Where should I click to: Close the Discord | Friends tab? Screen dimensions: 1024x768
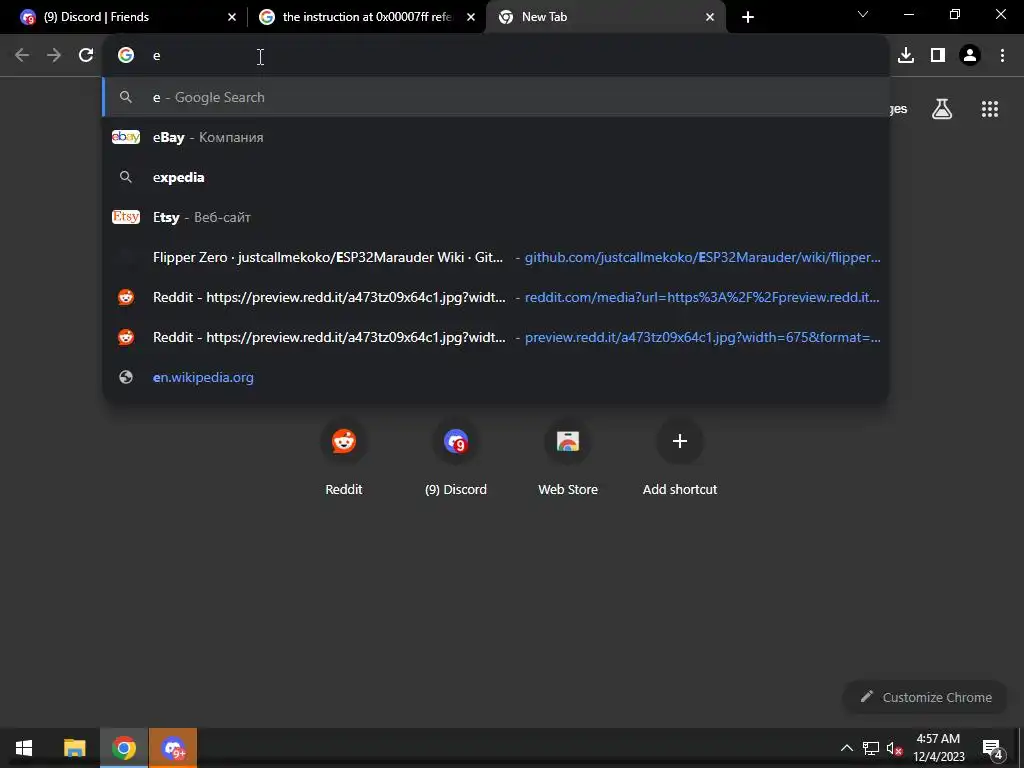click(x=232, y=17)
